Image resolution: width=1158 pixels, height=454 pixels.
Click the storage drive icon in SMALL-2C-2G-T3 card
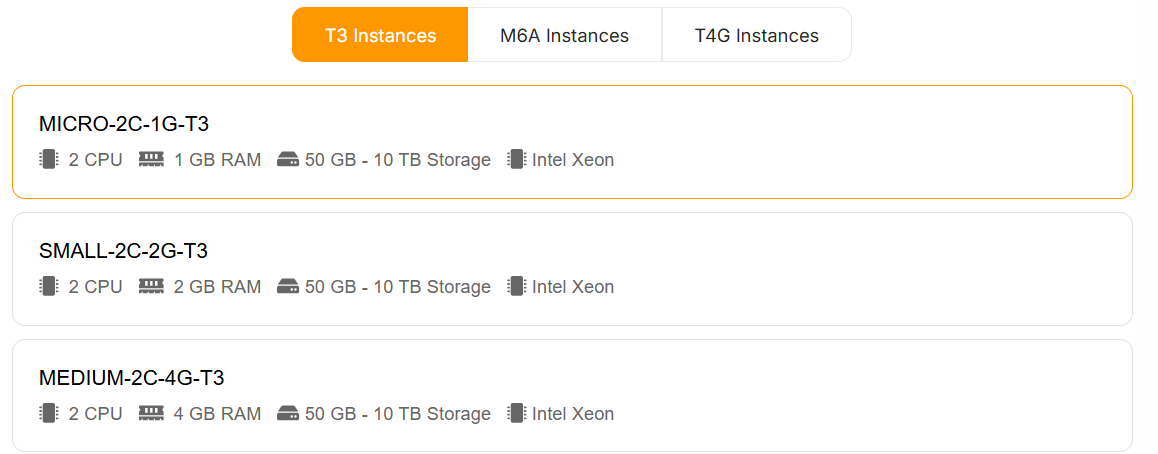(x=288, y=286)
